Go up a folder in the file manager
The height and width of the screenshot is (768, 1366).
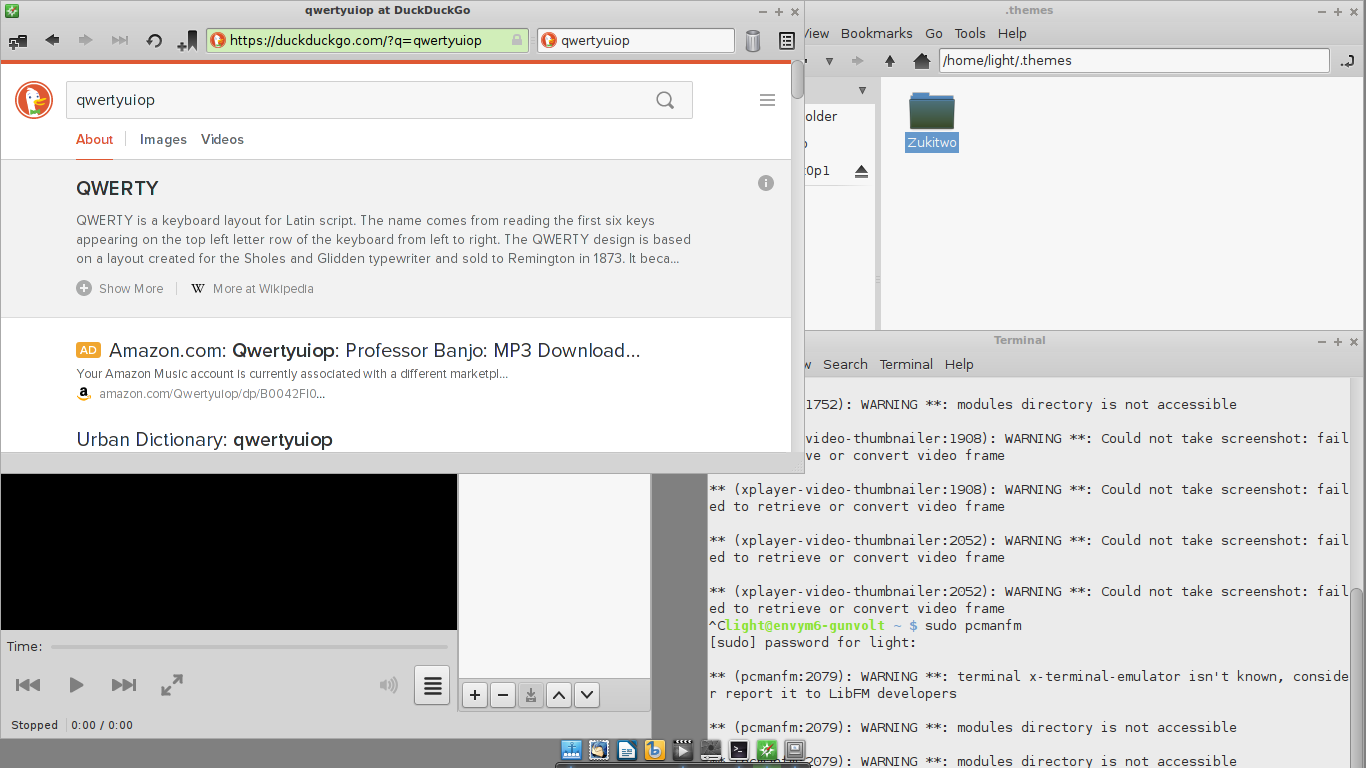pyautogui.click(x=890, y=61)
